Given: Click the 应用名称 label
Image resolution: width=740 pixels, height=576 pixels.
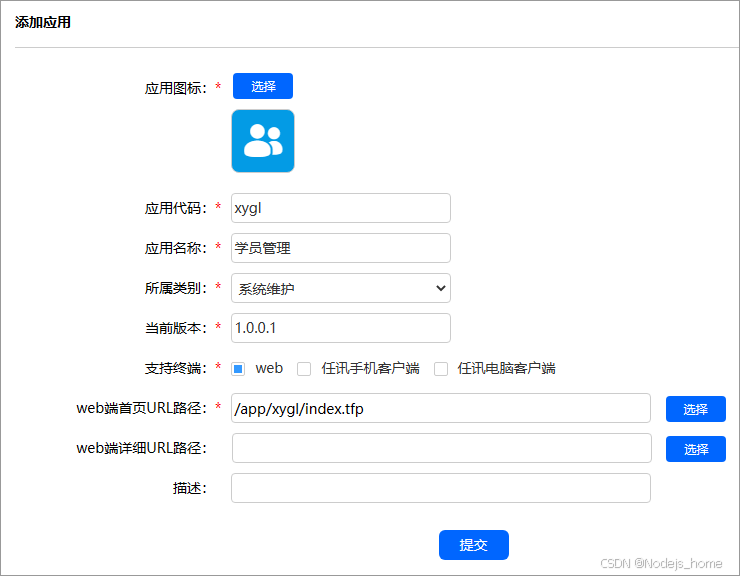Looking at the screenshot, I should [176, 248].
